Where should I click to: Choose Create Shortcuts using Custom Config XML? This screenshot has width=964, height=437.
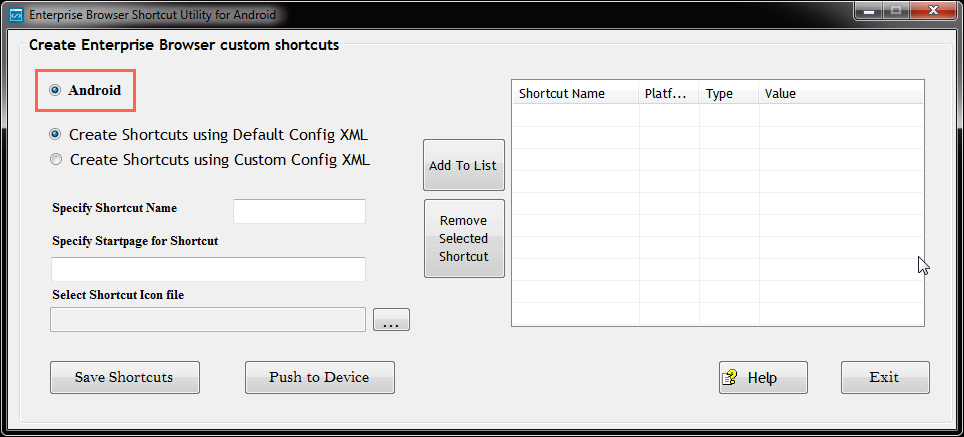tap(56, 159)
